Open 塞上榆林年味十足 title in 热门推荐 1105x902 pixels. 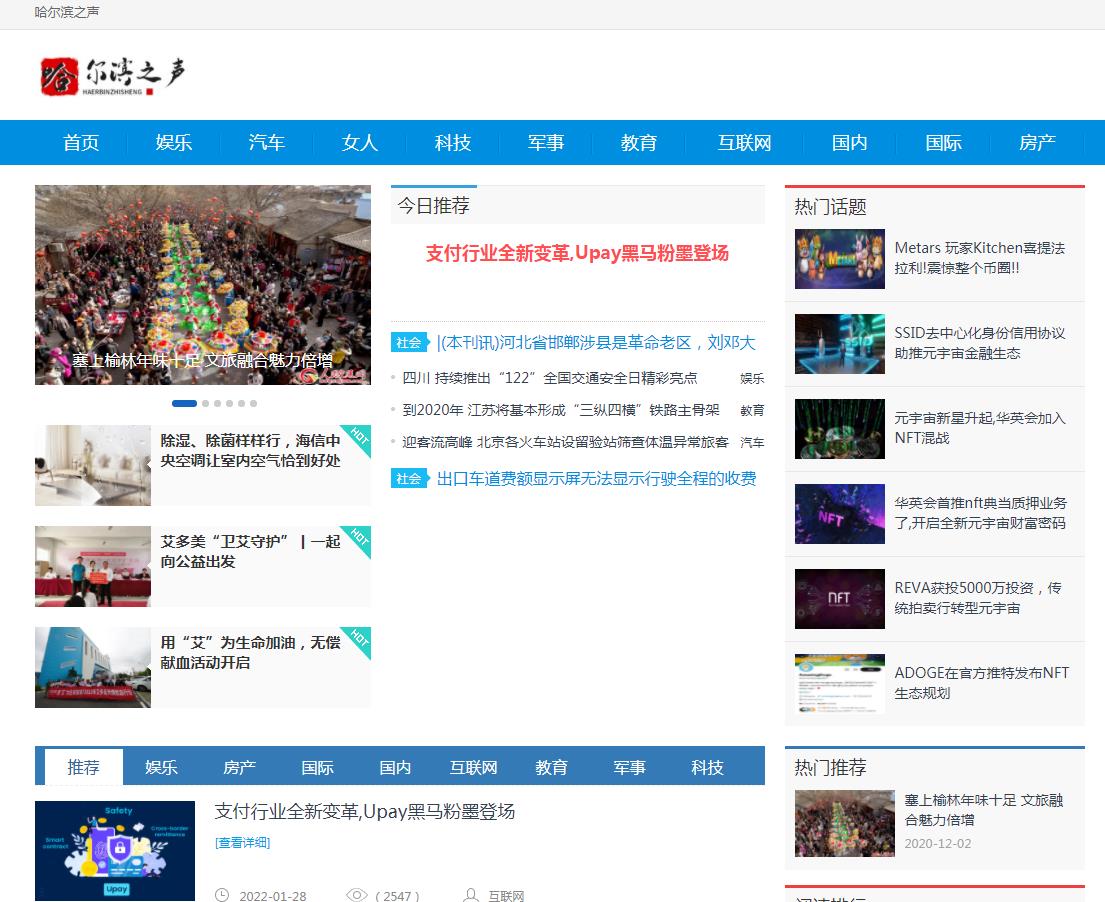pos(984,810)
